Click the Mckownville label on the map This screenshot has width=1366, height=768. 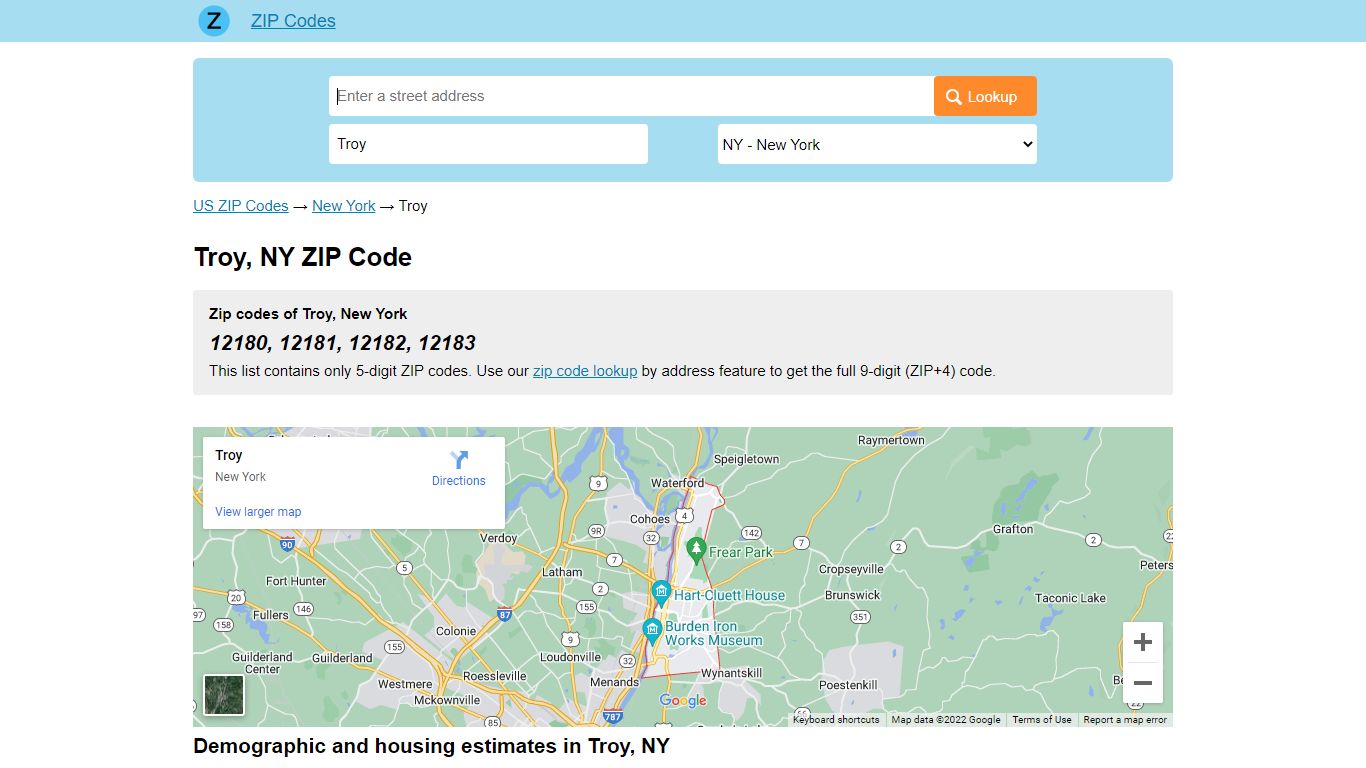(447, 700)
